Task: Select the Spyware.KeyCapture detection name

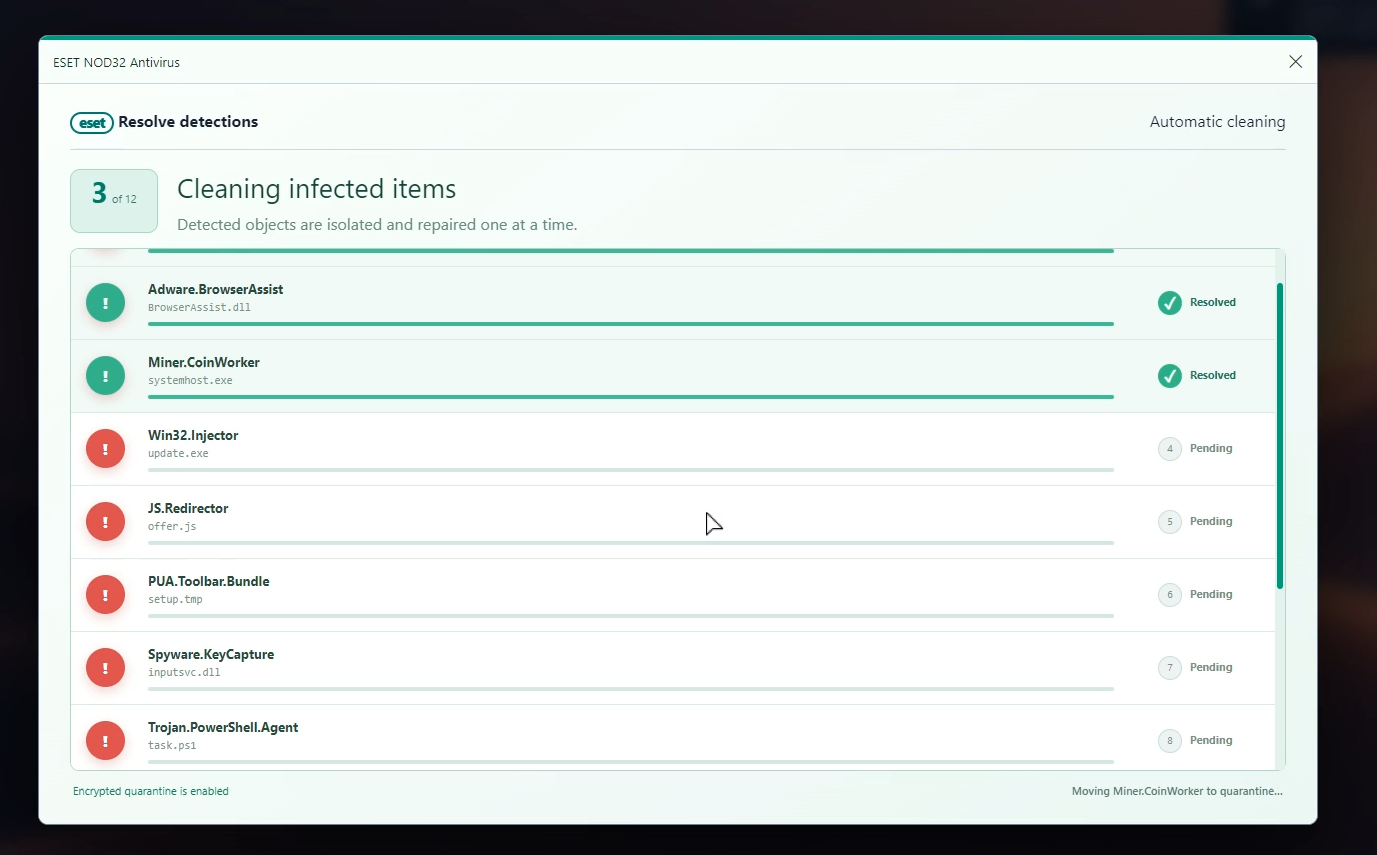Action: [x=211, y=655]
